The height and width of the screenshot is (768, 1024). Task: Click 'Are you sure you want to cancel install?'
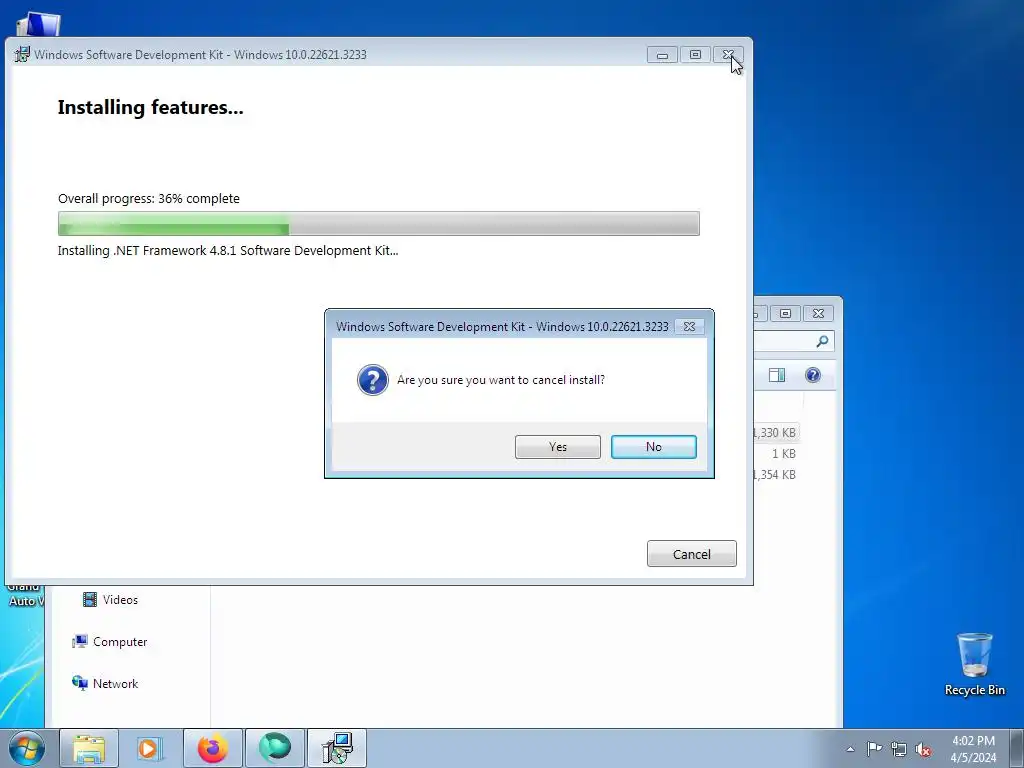(x=501, y=380)
